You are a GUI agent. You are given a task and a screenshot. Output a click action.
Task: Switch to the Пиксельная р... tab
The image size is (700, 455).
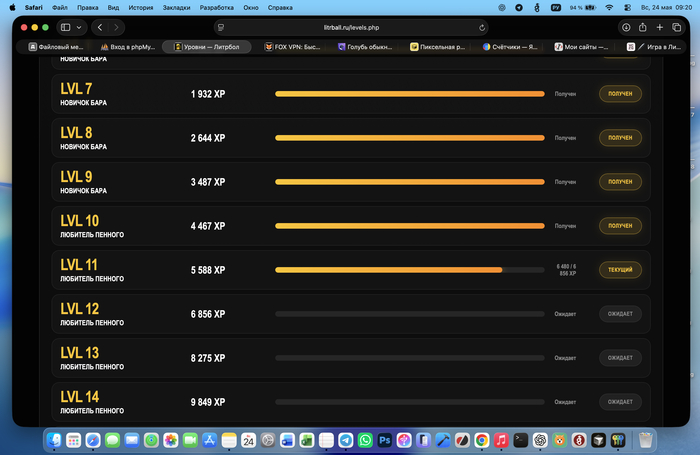[x=438, y=47]
